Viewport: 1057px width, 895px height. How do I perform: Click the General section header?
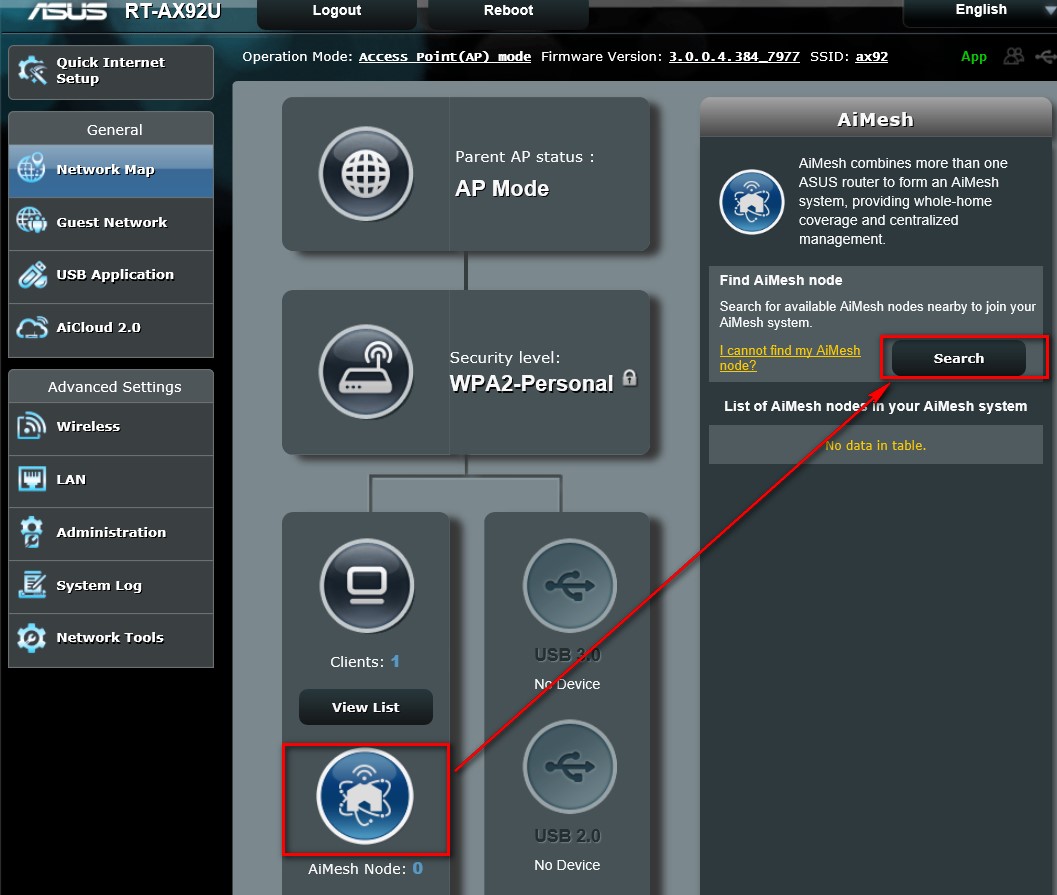(111, 129)
